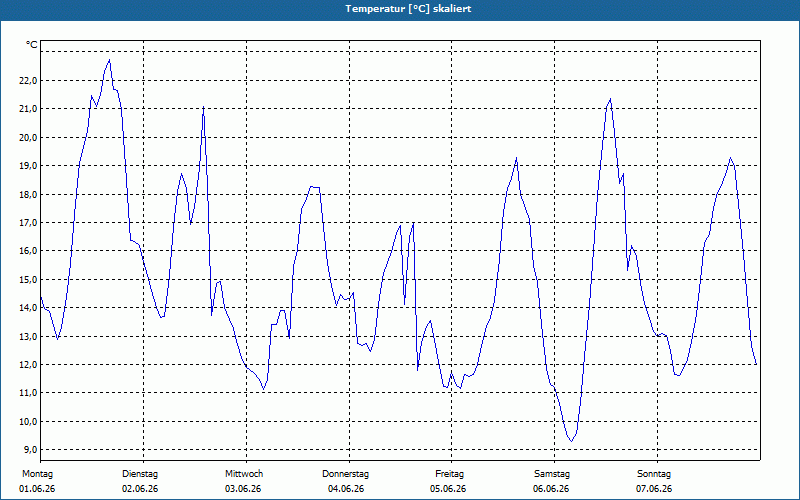800x500 pixels.
Task: Click the Samstag day label
Action: pyautogui.click(x=552, y=474)
